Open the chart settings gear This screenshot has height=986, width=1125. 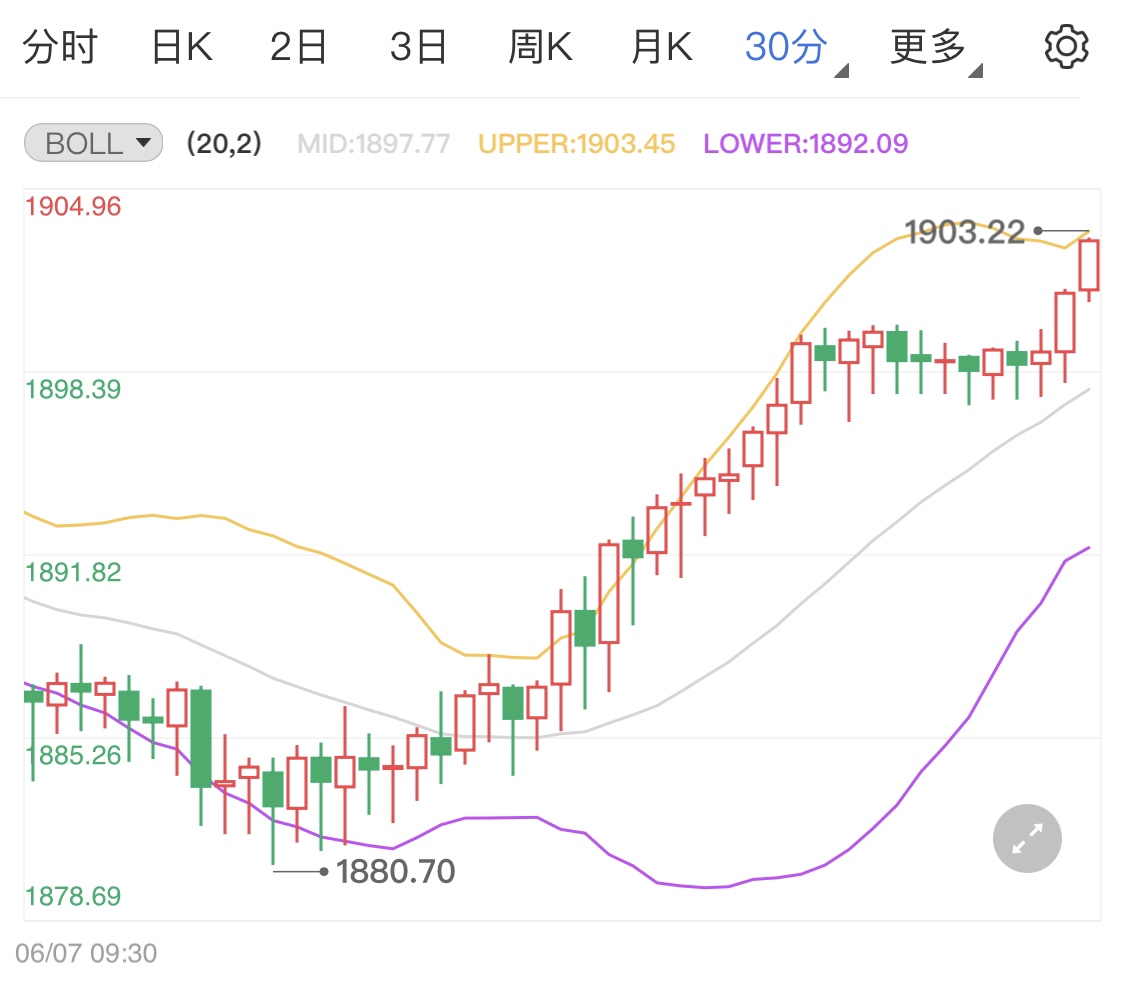1066,47
